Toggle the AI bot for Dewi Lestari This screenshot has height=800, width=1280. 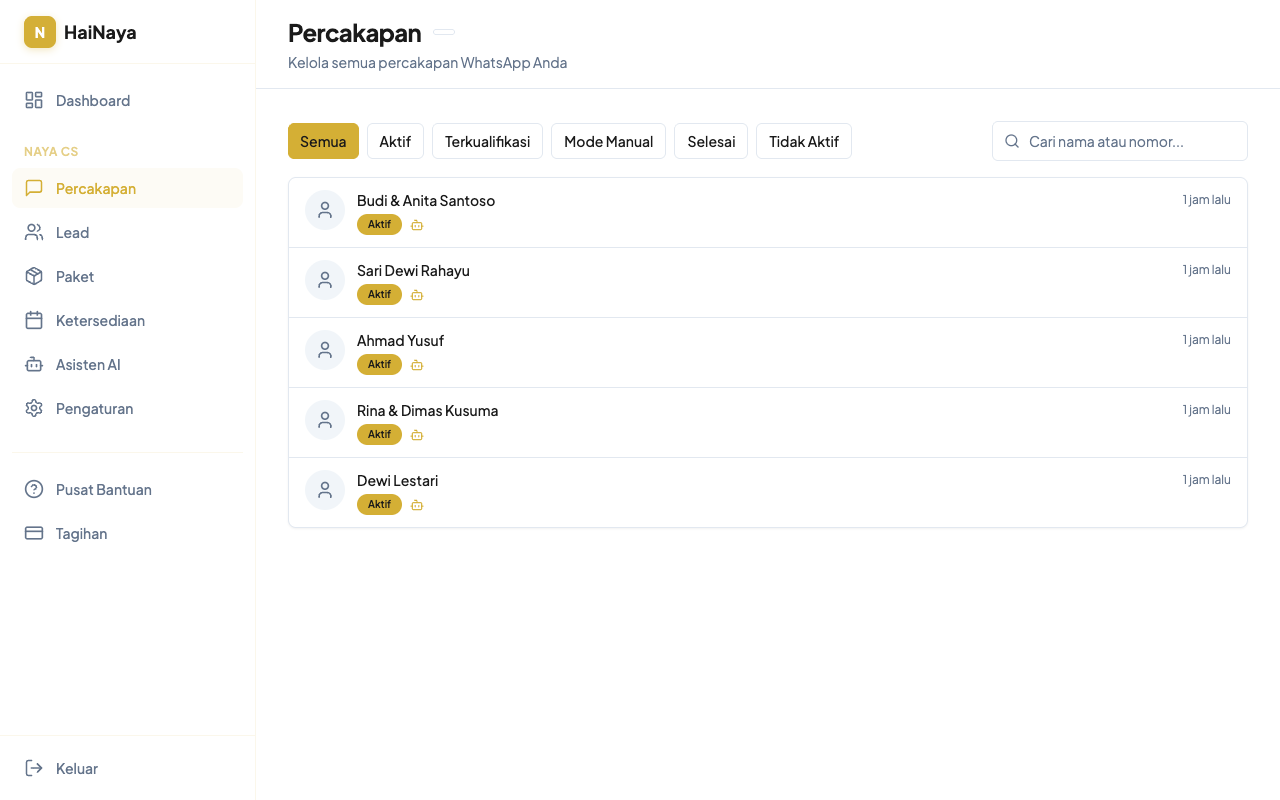(x=417, y=504)
